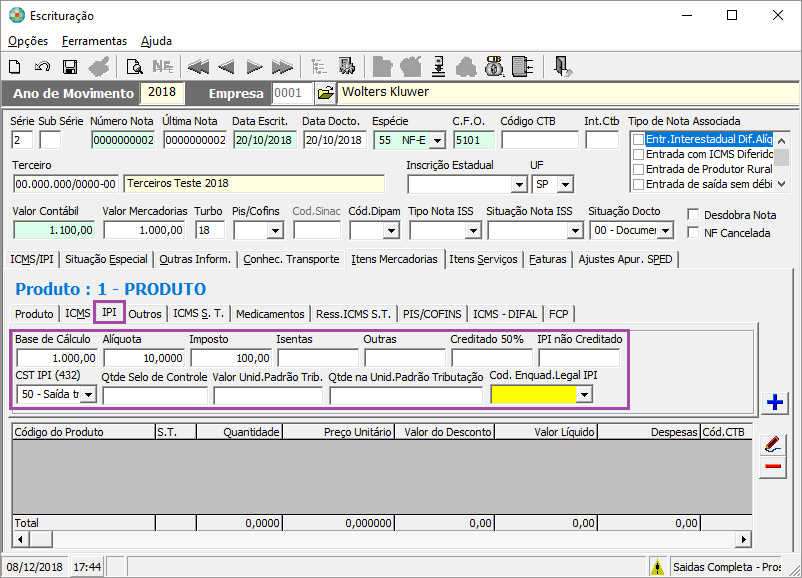Open the CTB money bag icon
The width and height of the screenshot is (802, 578).
(x=494, y=66)
